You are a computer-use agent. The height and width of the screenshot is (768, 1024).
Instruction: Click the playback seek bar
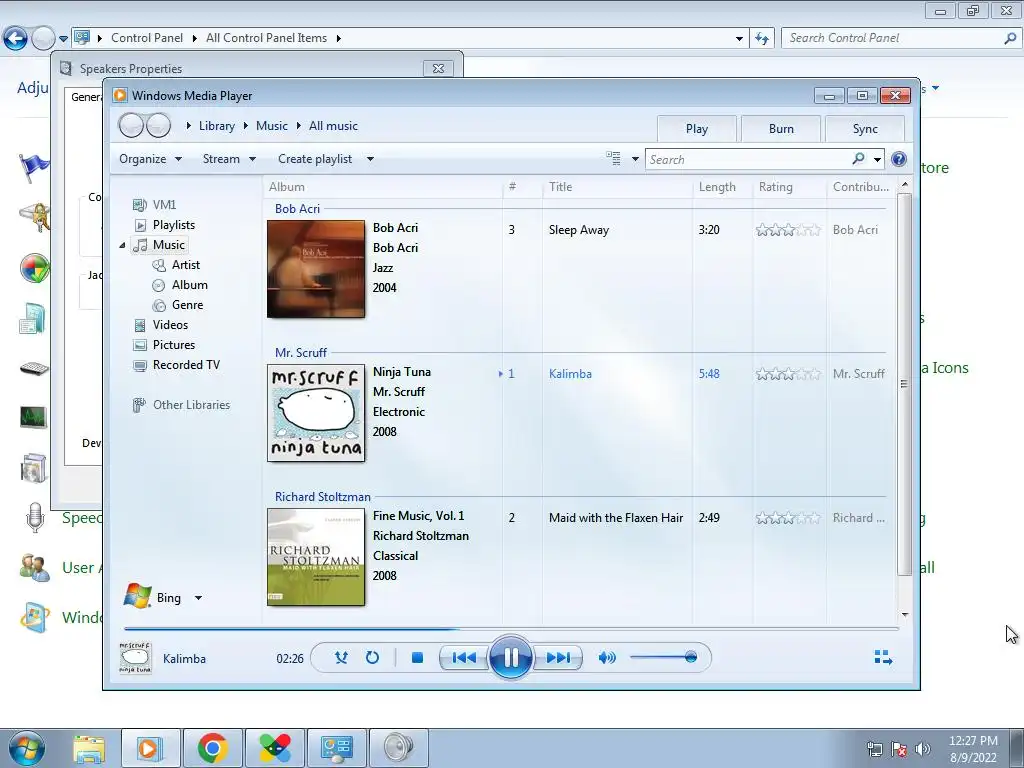pyautogui.click(x=511, y=629)
